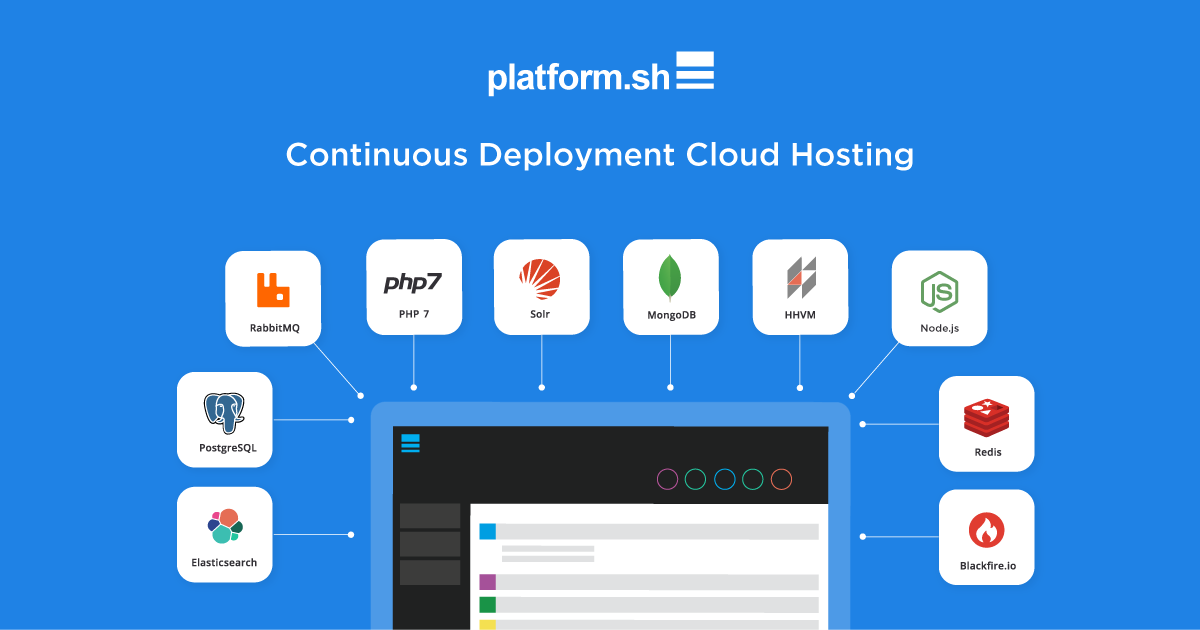Click the platform.sh logo at top
This screenshot has height=630, width=1200.
pos(600,75)
